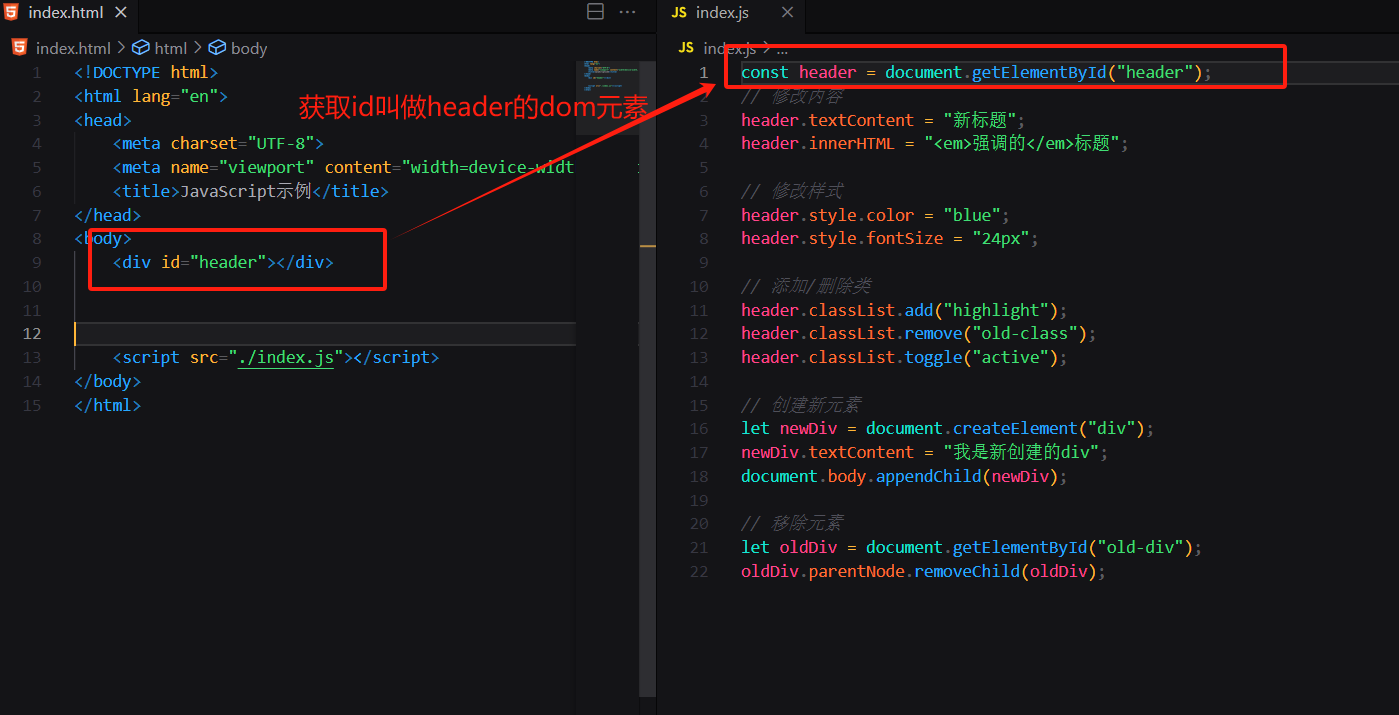Click the Split Editor icon in left pane
Viewport: 1399px width, 715px height.
coord(595,12)
